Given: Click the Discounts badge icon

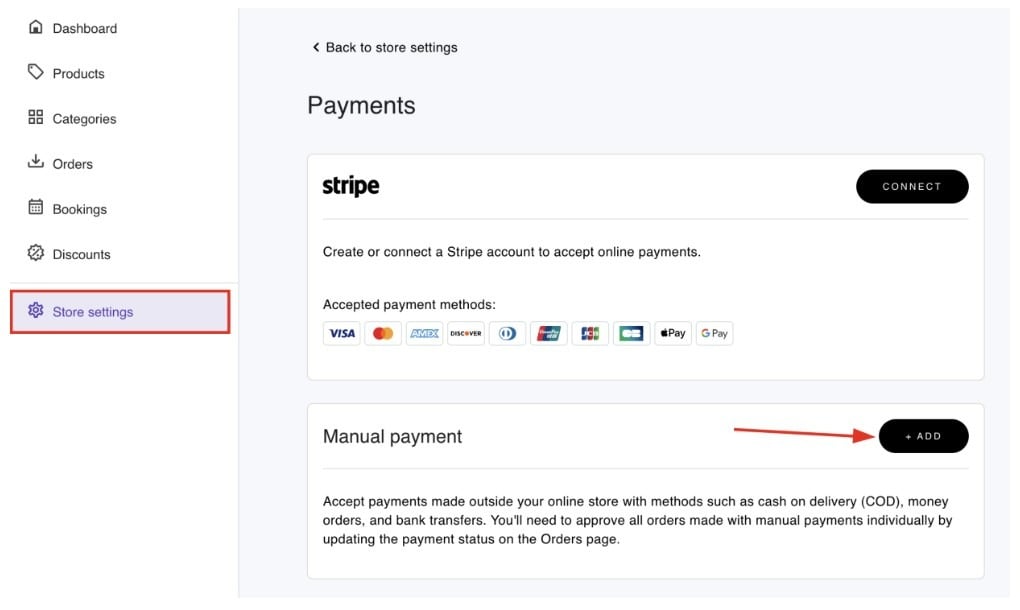Looking at the screenshot, I should point(36,253).
